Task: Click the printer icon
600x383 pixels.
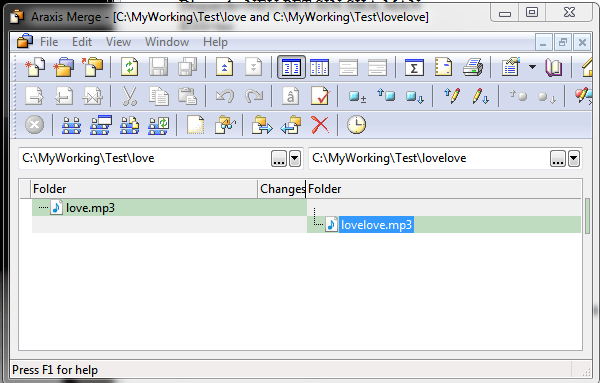Action: 472,67
